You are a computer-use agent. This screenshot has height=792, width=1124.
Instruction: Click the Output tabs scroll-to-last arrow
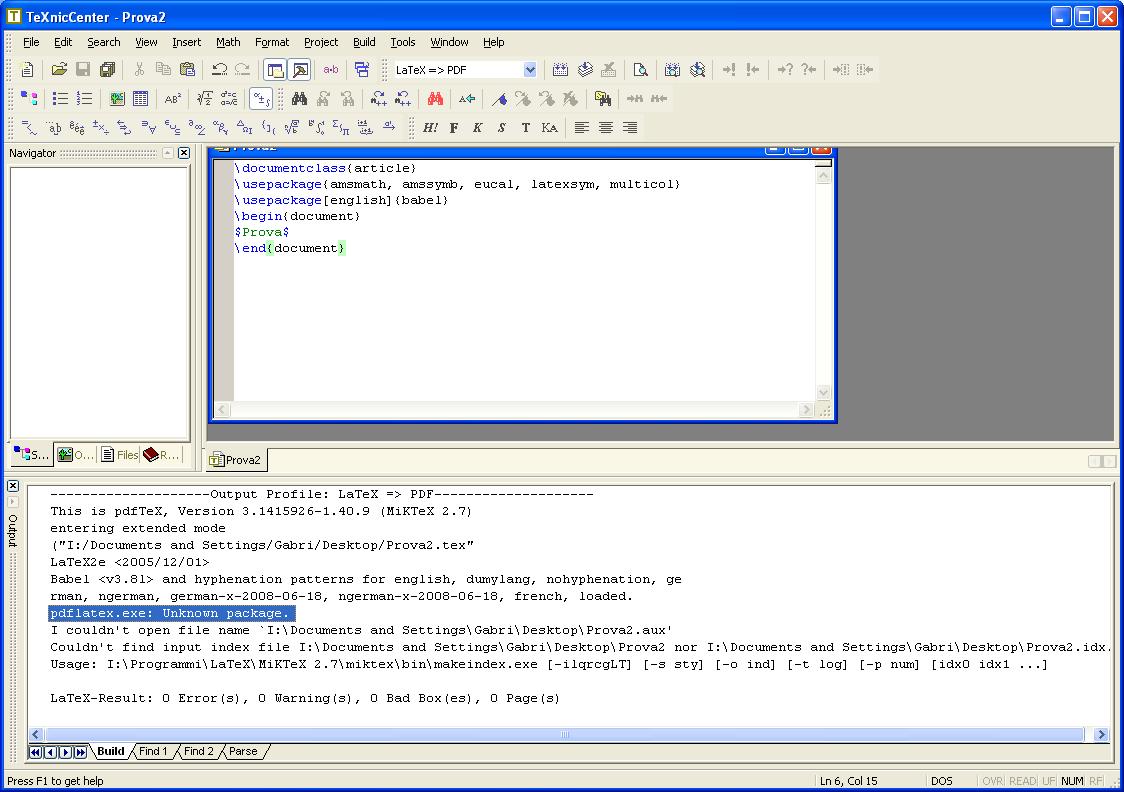coord(80,752)
